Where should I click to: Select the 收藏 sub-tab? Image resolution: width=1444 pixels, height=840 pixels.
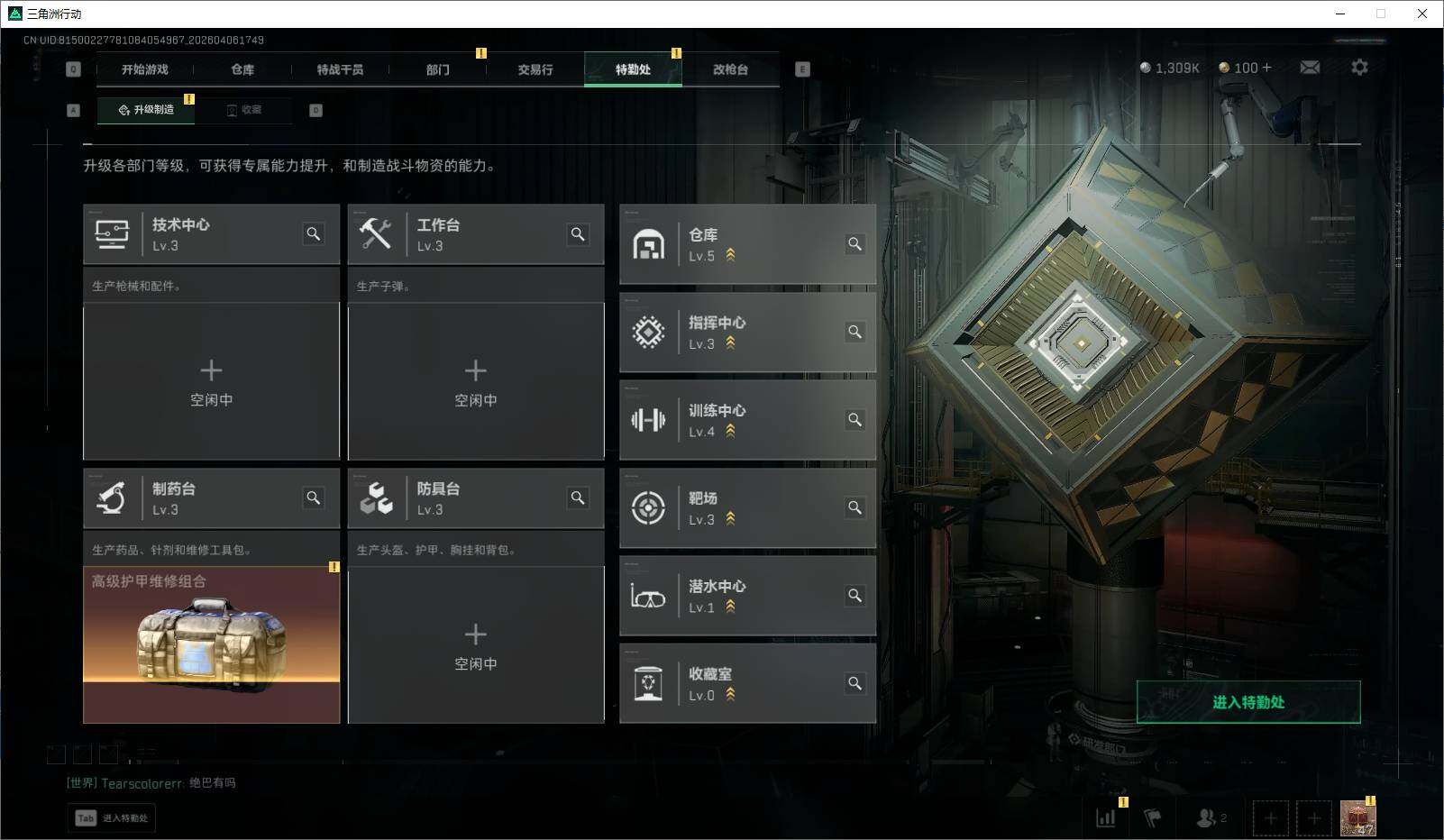(244, 110)
